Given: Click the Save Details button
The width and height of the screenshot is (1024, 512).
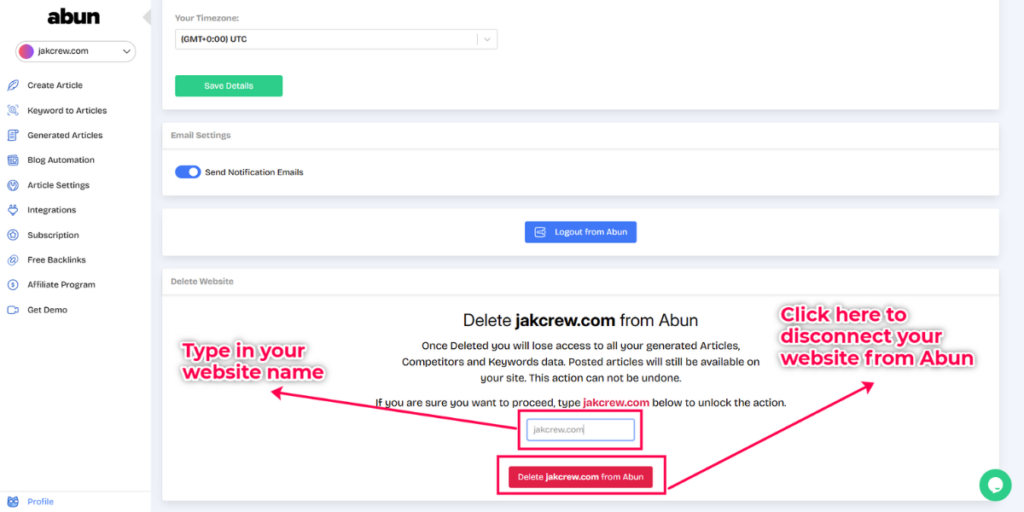Looking at the screenshot, I should (229, 86).
